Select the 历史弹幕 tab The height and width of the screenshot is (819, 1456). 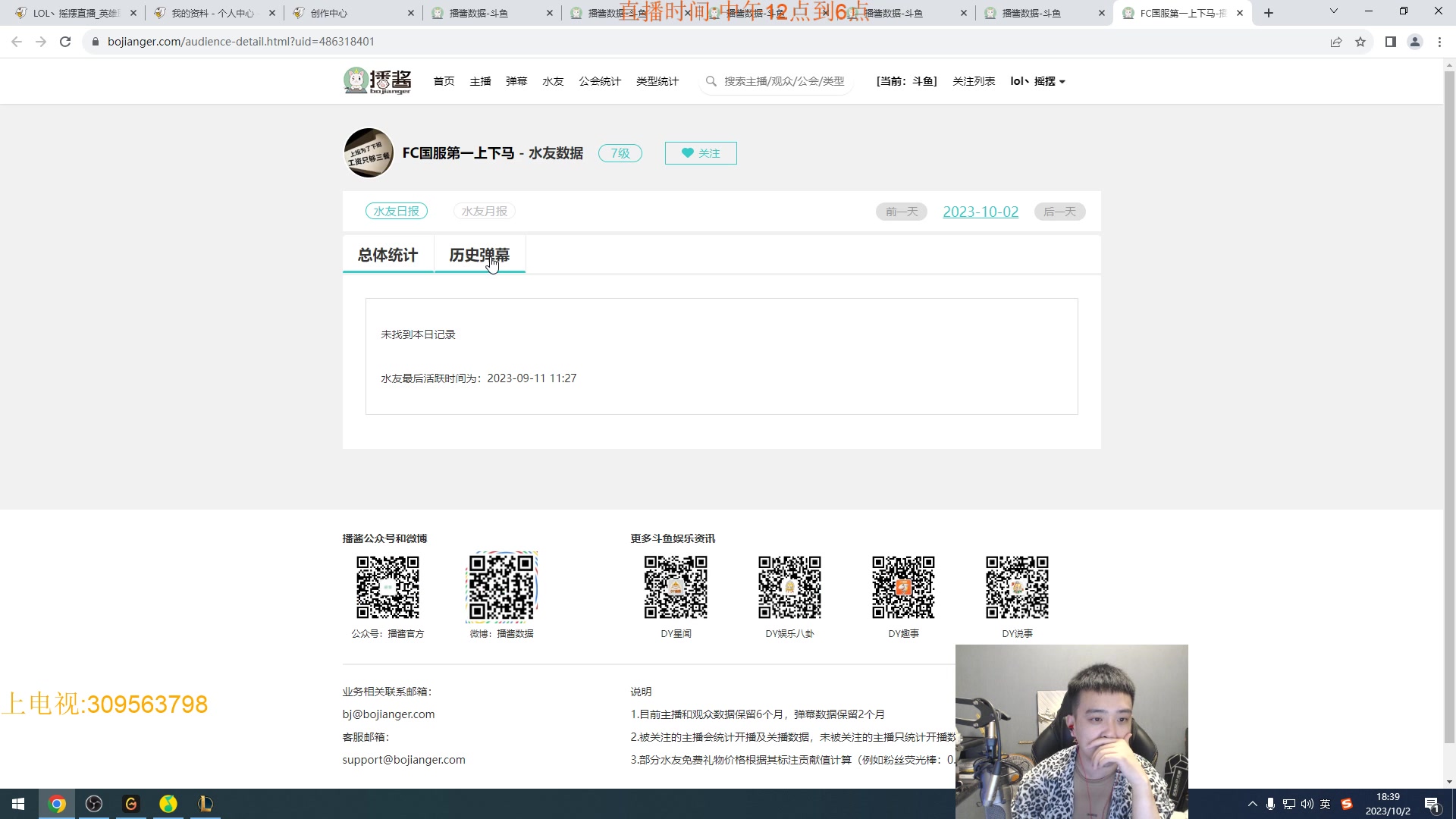480,255
